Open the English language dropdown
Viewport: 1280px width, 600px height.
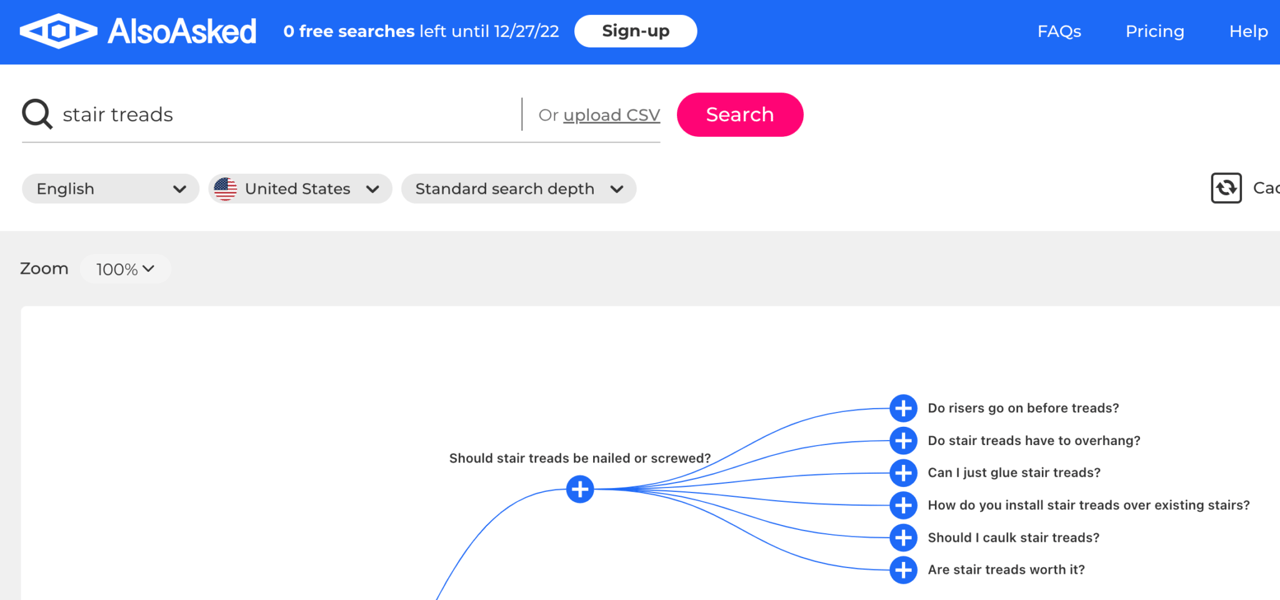click(110, 188)
